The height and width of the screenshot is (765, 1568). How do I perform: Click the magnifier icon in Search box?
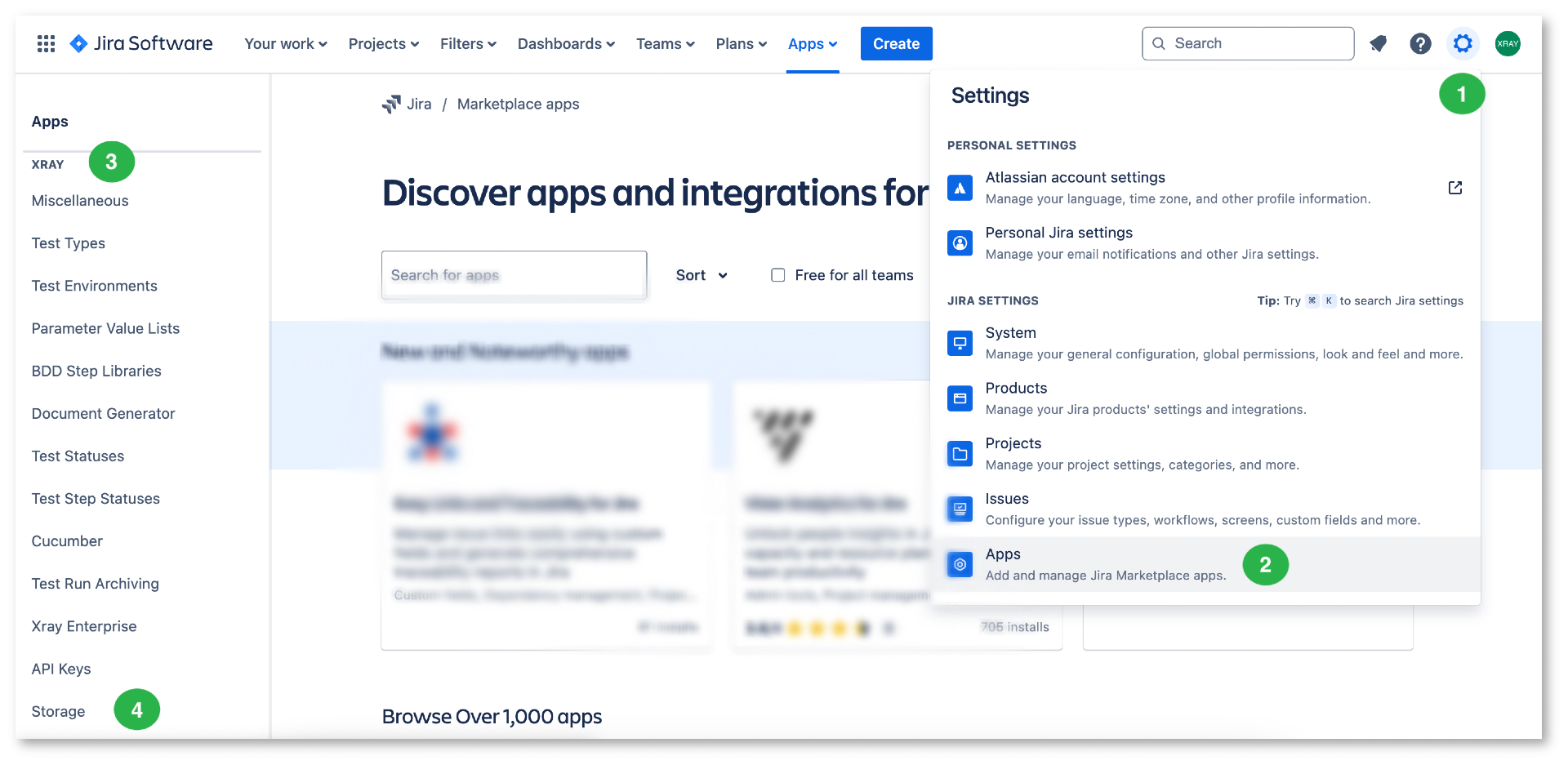pos(1159,43)
